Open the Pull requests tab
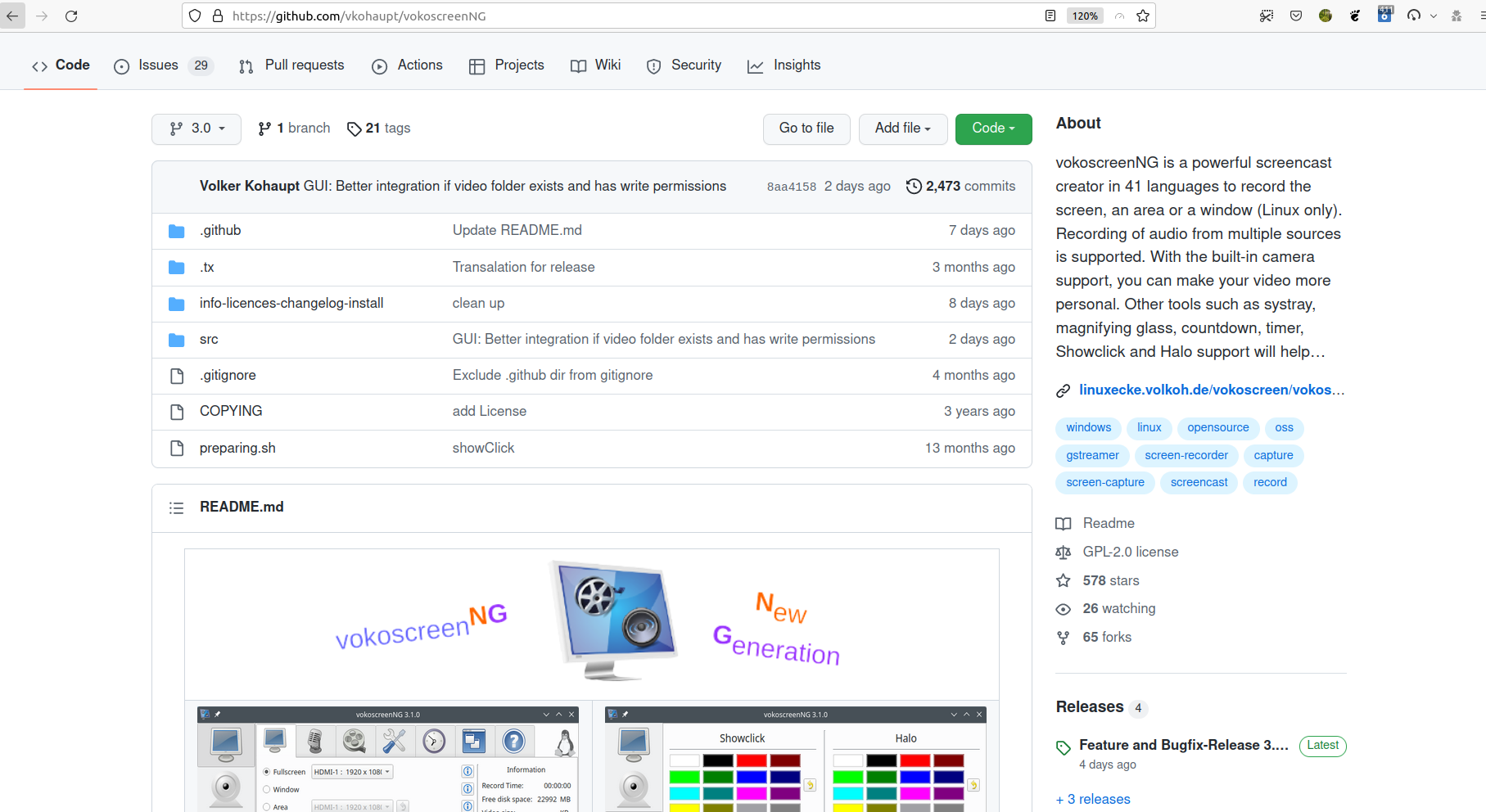Screen dimensions: 1486x812 pos(291,65)
